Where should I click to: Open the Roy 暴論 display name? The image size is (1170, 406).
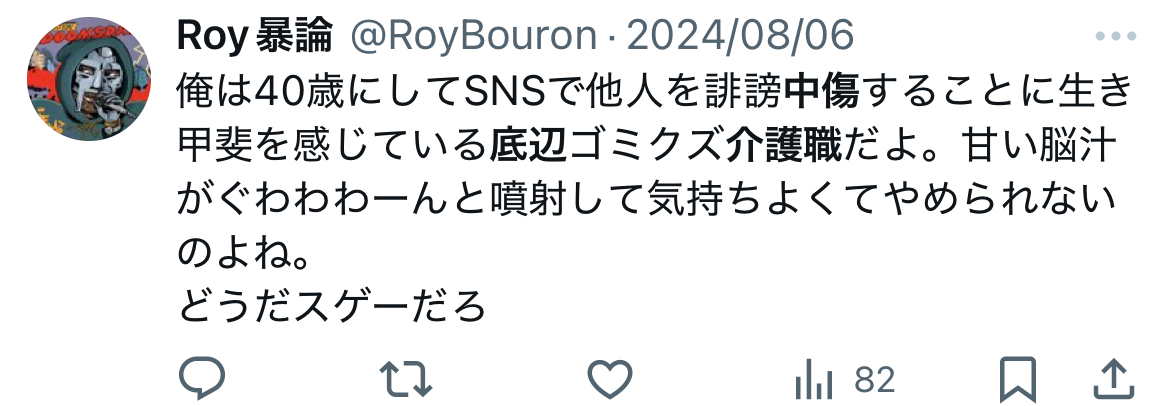click(x=254, y=36)
